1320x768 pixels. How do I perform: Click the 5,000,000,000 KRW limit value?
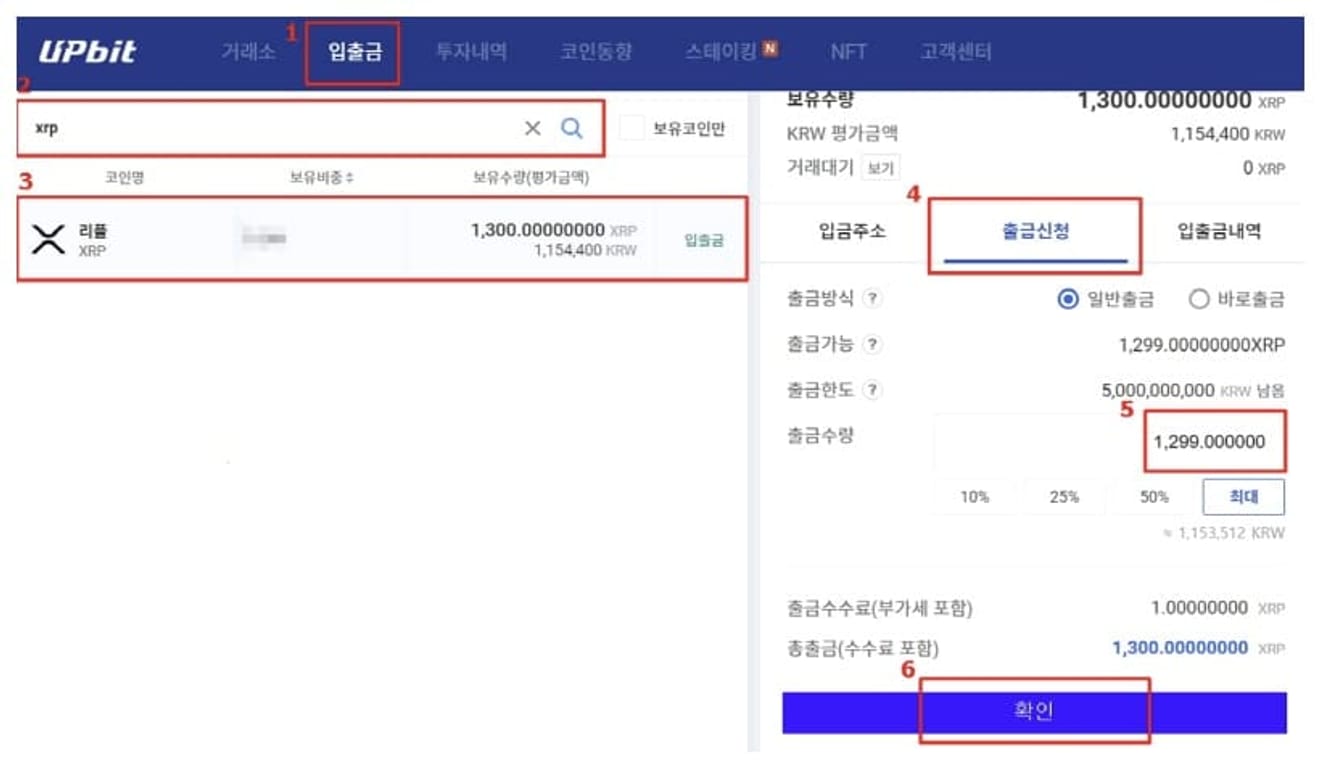click(1193, 391)
